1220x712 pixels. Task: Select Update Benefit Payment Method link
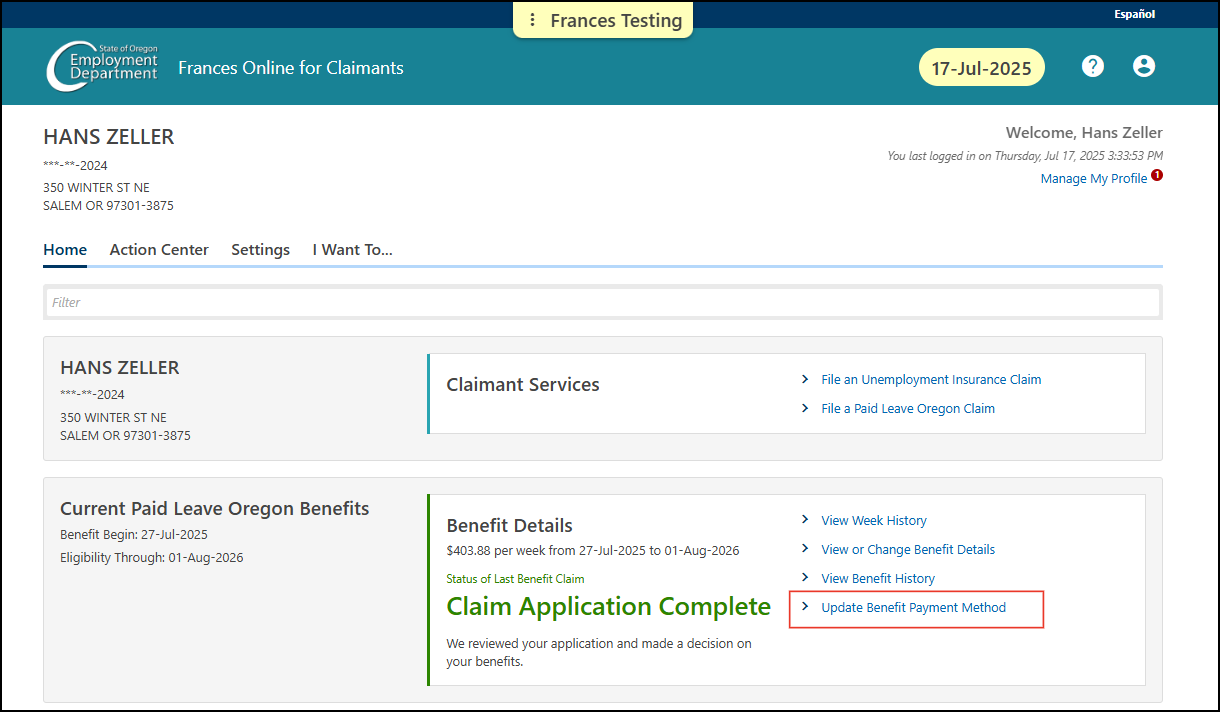point(913,608)
